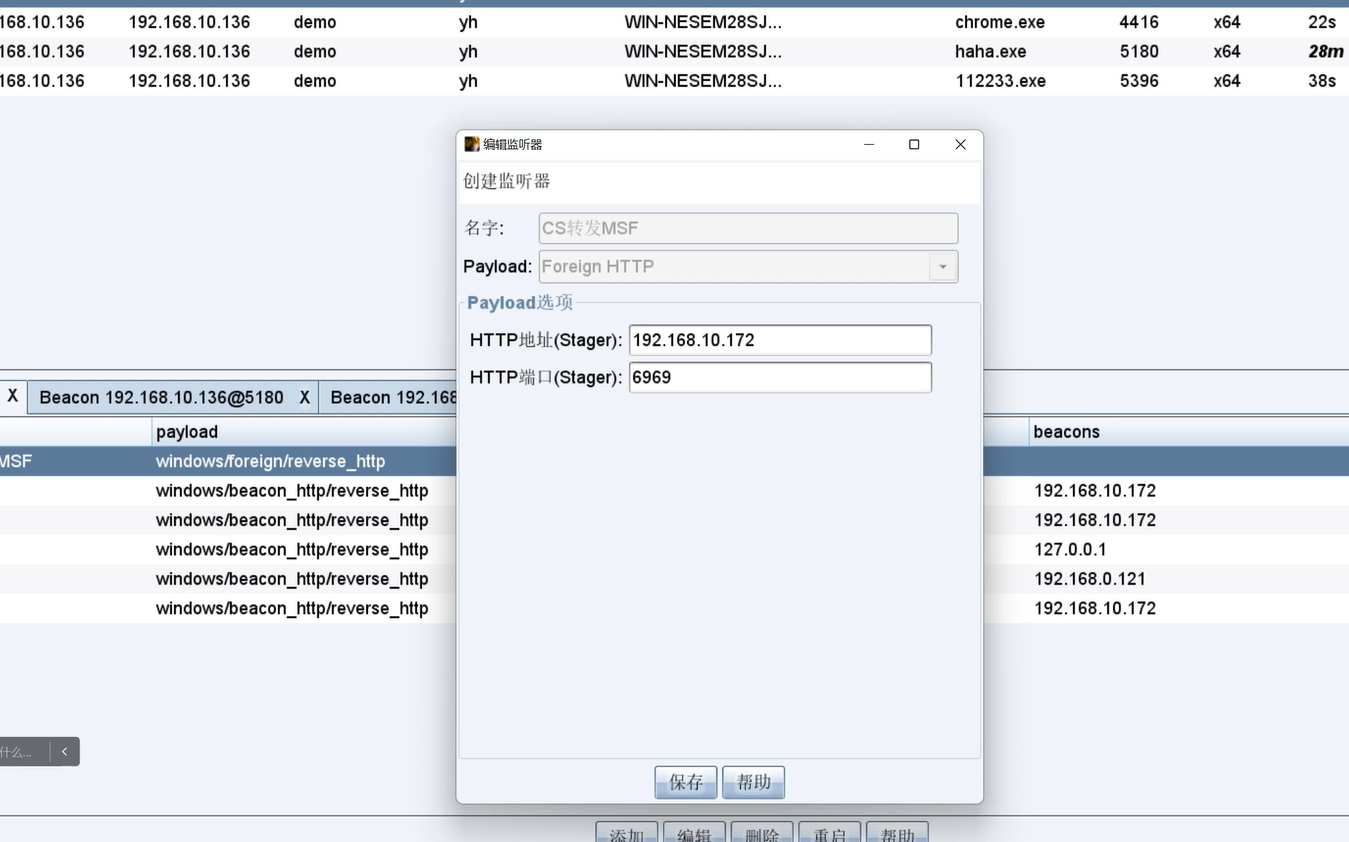Click the 帮助 button inside the dialog
The image size is (1349, 842).
[753, 782]
